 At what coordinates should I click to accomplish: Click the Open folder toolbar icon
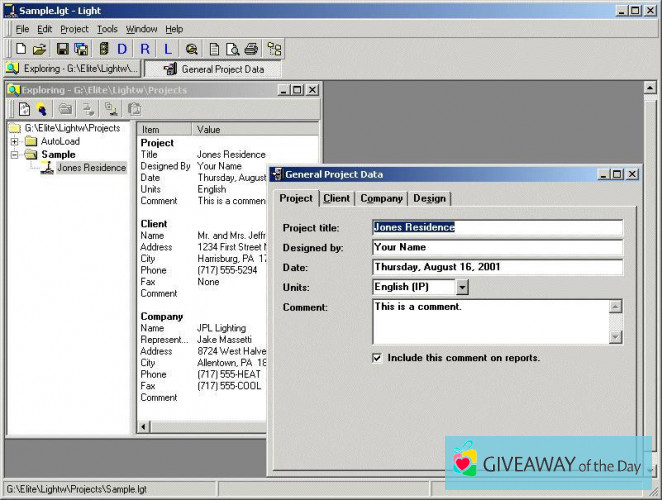[39, 49]
